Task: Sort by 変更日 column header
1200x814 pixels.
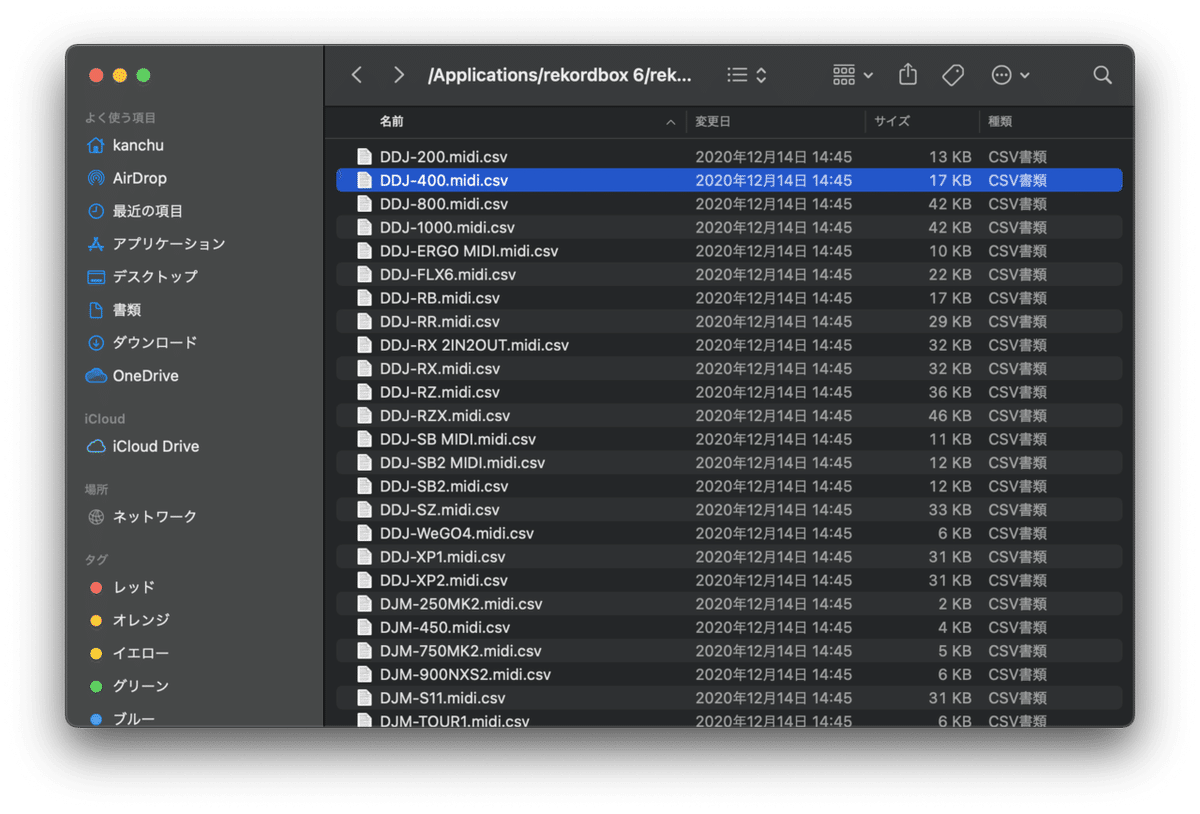Action: [713, 121]
